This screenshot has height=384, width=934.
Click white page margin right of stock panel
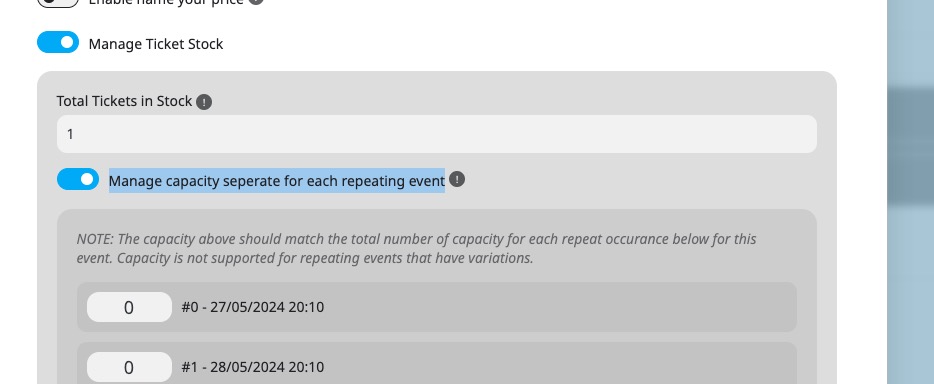(x=862, y=226)
